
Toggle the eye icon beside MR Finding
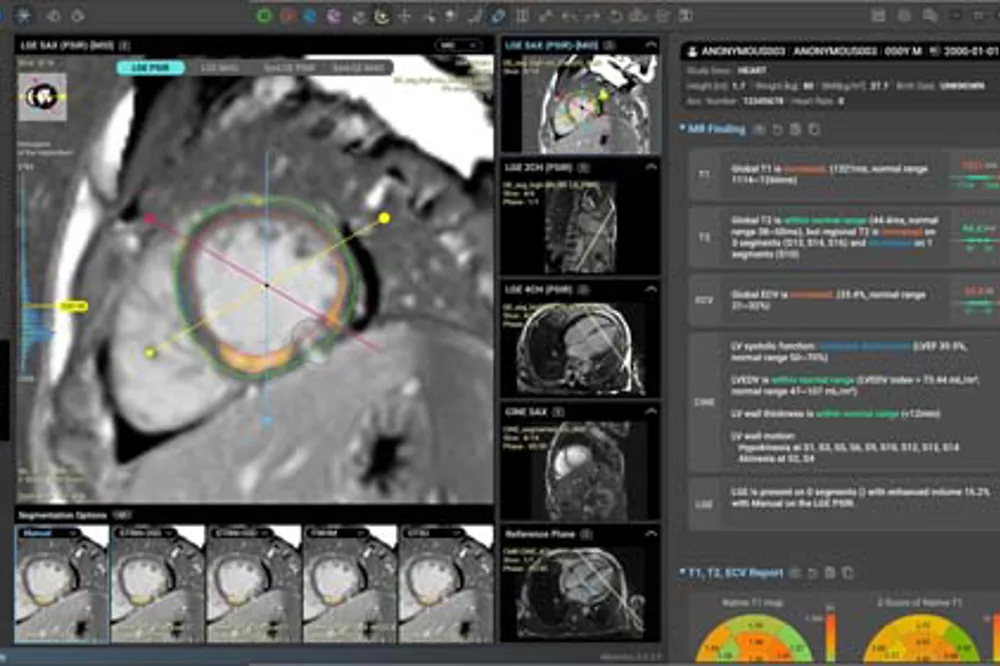[759, 129]
